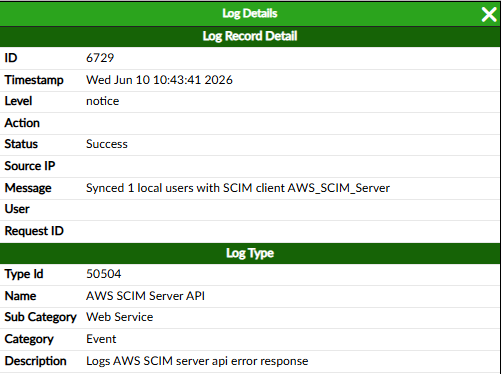The height and width of the screenshot is (374, 502).
Task: Click the Level value notice
Action: (x=102, y=101)
